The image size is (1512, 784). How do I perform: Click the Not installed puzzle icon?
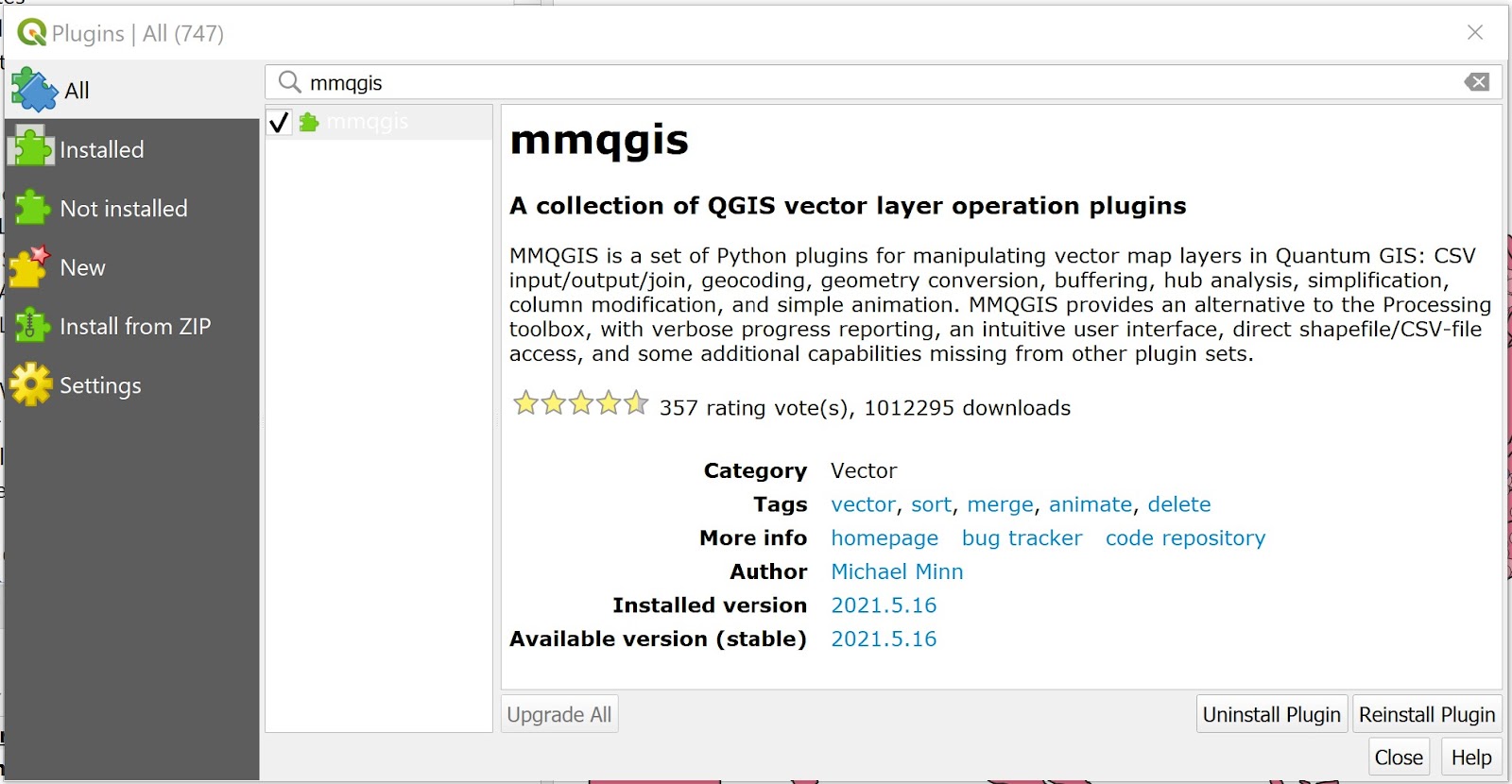click(x=31, y=208)
